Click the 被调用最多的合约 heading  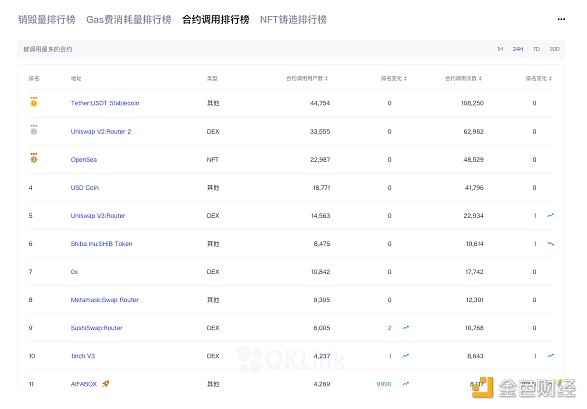point(48,49)
